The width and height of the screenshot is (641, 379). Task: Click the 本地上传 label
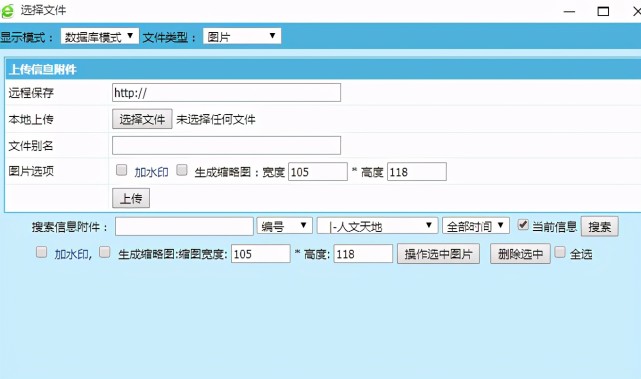pos(31,119)
